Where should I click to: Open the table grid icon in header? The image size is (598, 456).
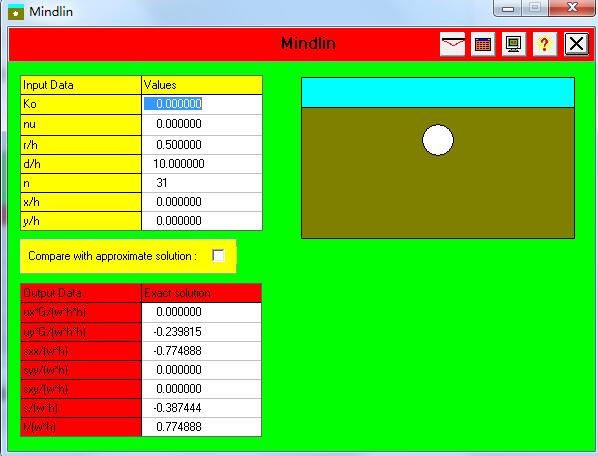point(483,44)
